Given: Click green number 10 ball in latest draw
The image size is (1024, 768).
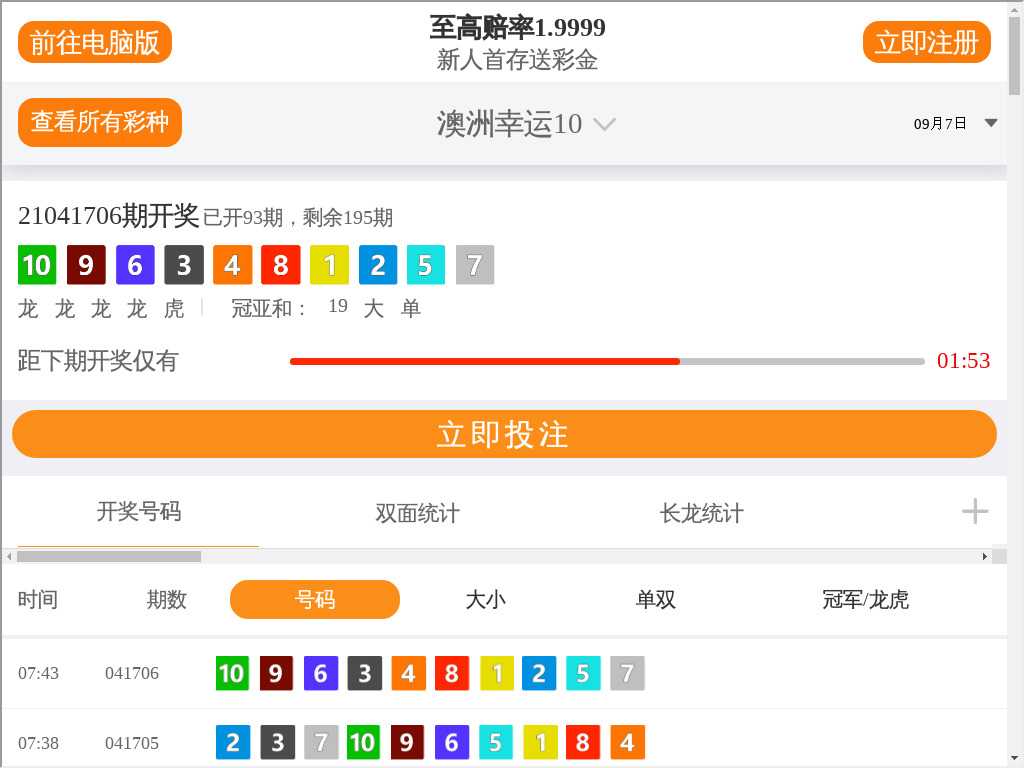Looking at the screenshot, I should tap(37, 265).
